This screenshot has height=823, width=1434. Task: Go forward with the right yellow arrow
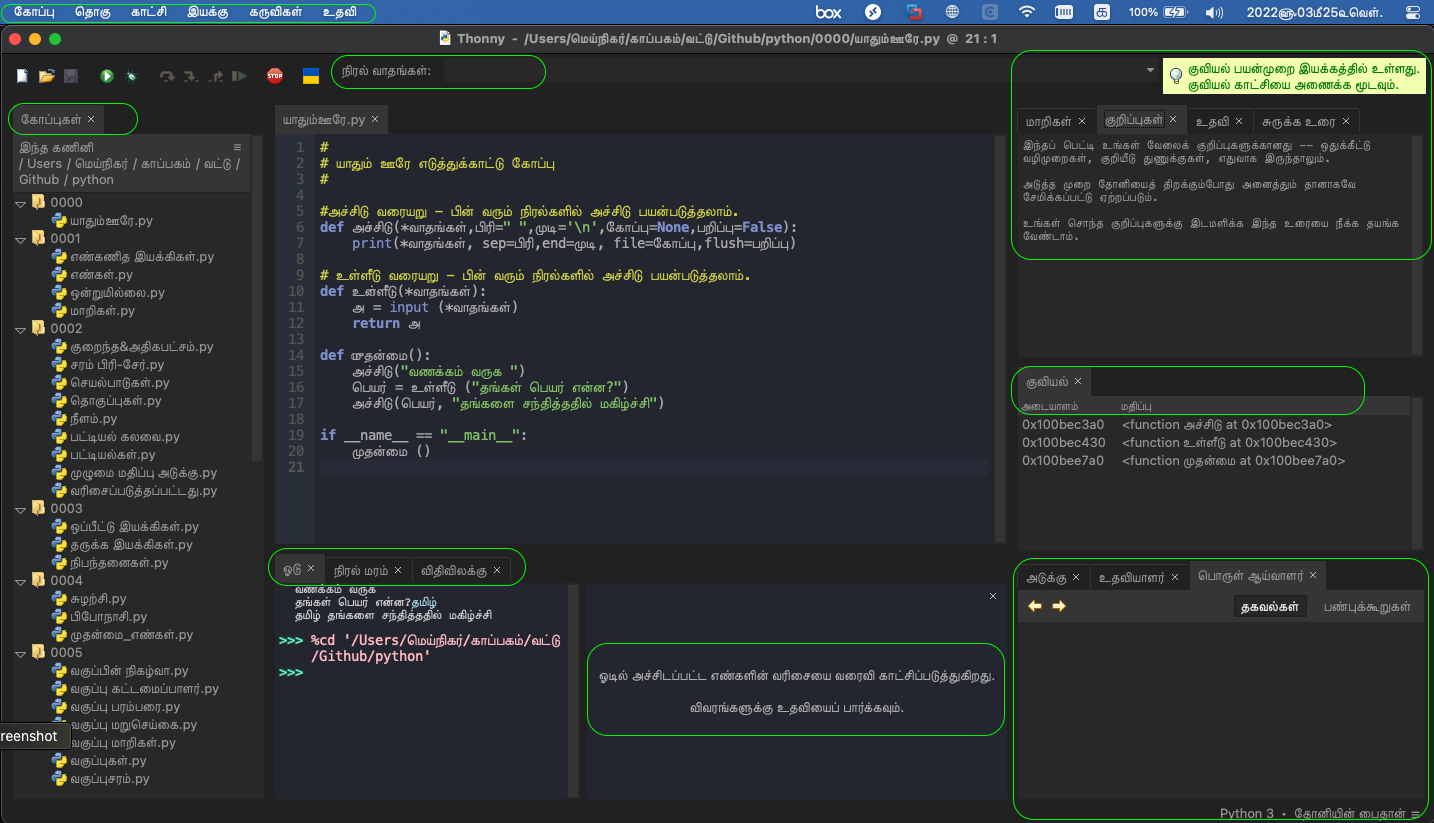[1059, 606]
